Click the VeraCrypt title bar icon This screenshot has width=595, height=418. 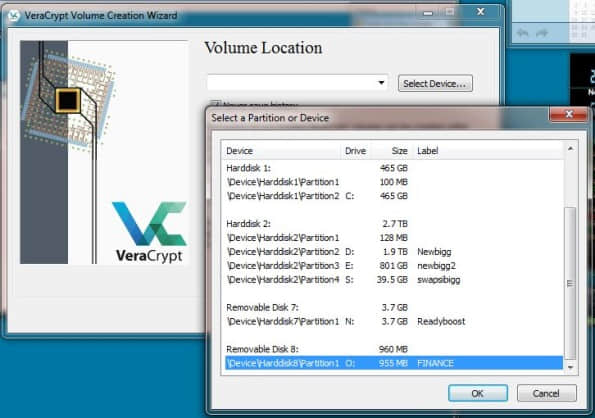pos(14,16)
